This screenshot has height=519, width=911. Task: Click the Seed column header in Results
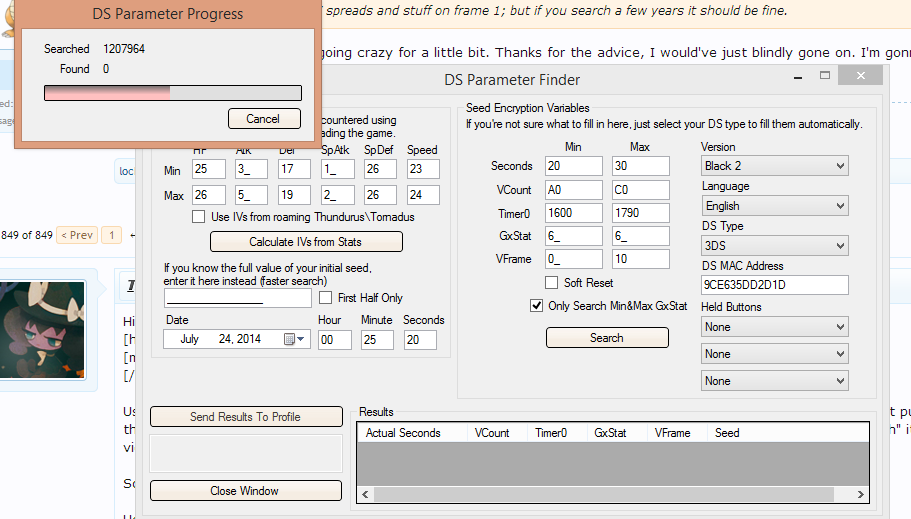tap(727, 433)
